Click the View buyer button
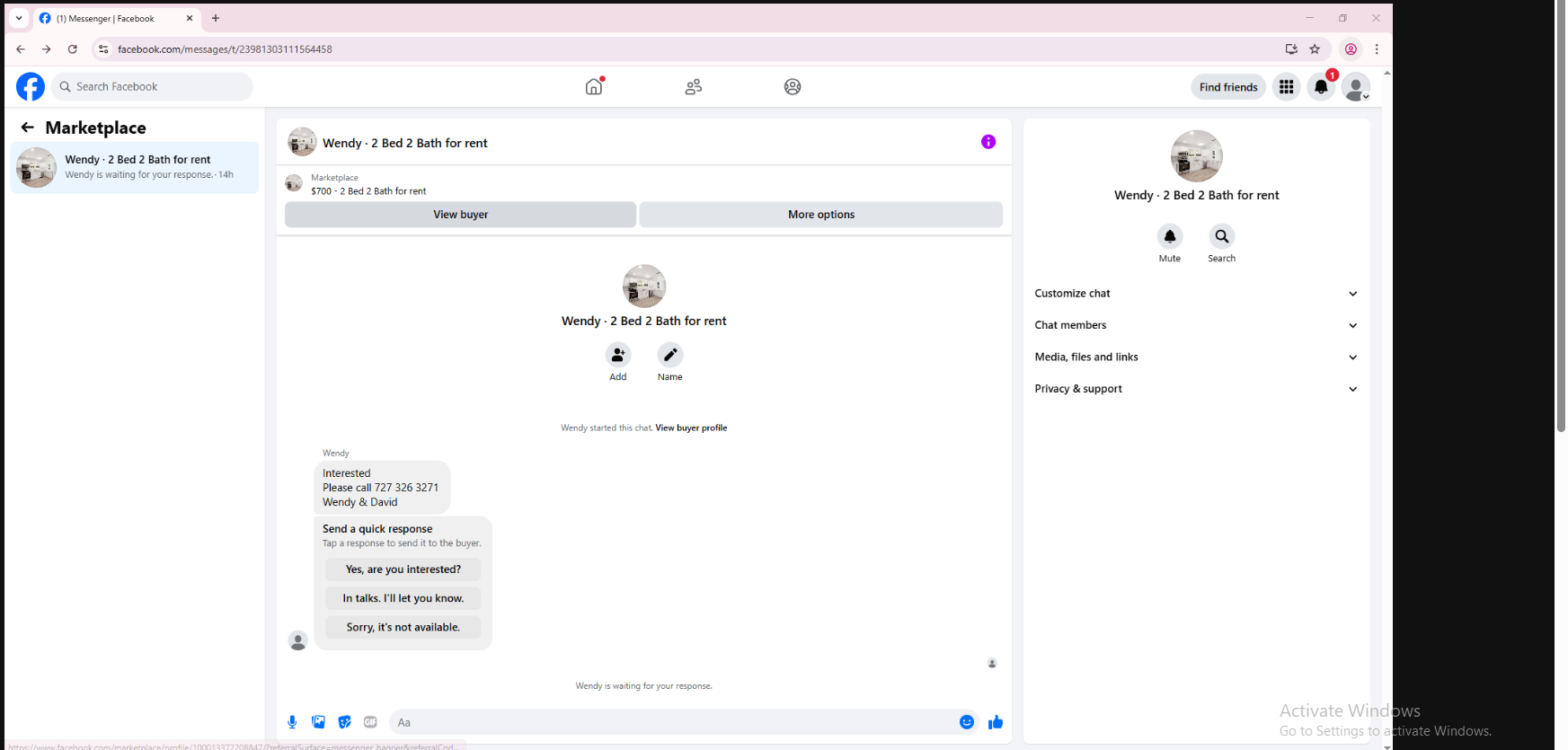The width and height of the screenshot is (1568, 750). (x=460, y=215)
